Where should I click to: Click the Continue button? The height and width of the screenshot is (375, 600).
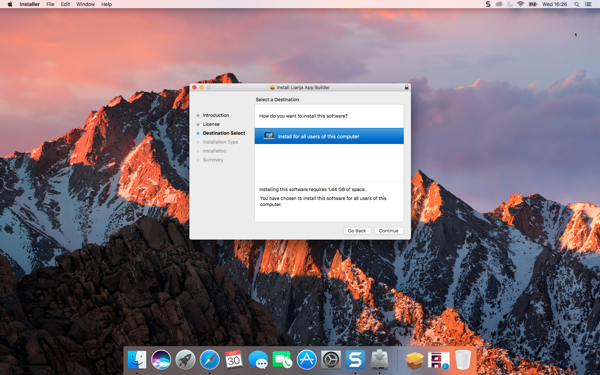388,231
